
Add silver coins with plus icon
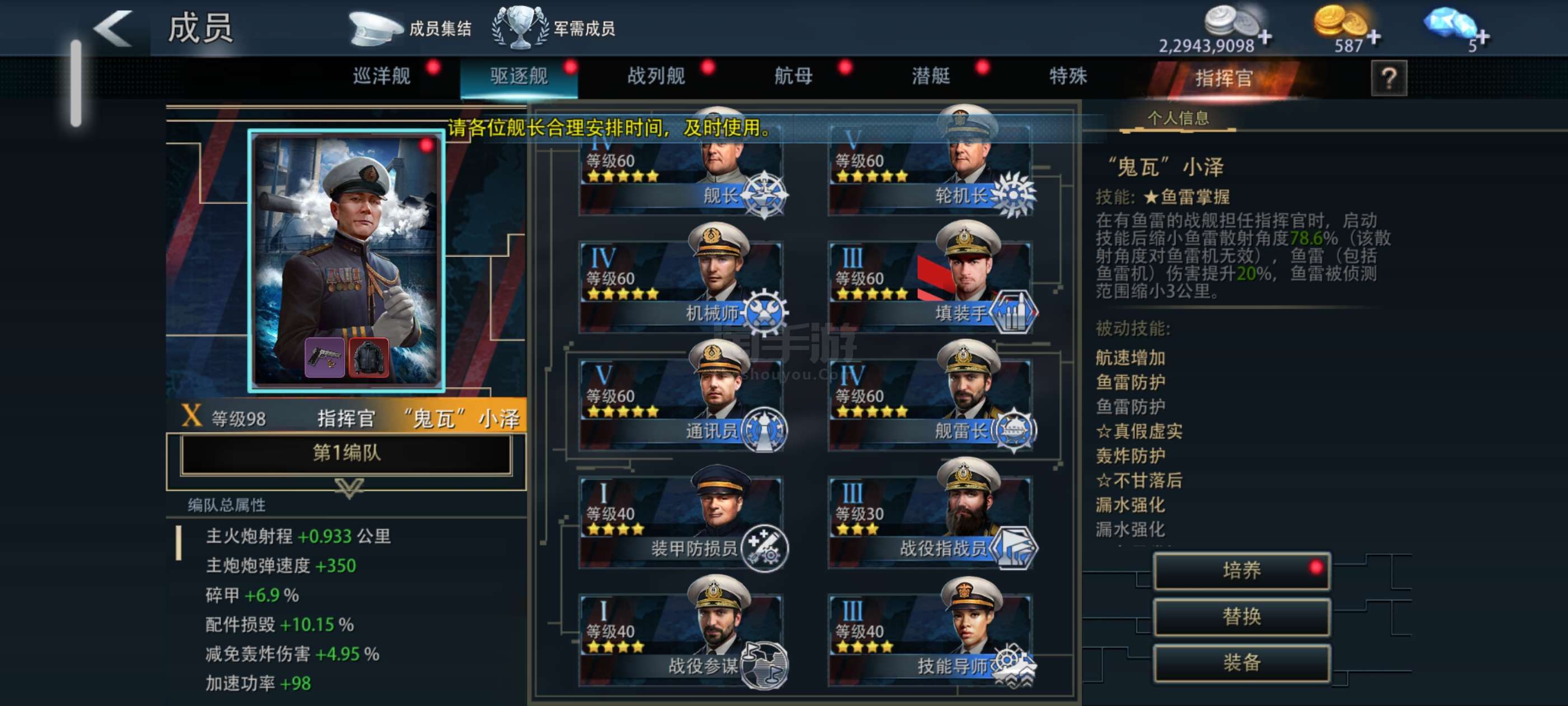pos(1265,38)
